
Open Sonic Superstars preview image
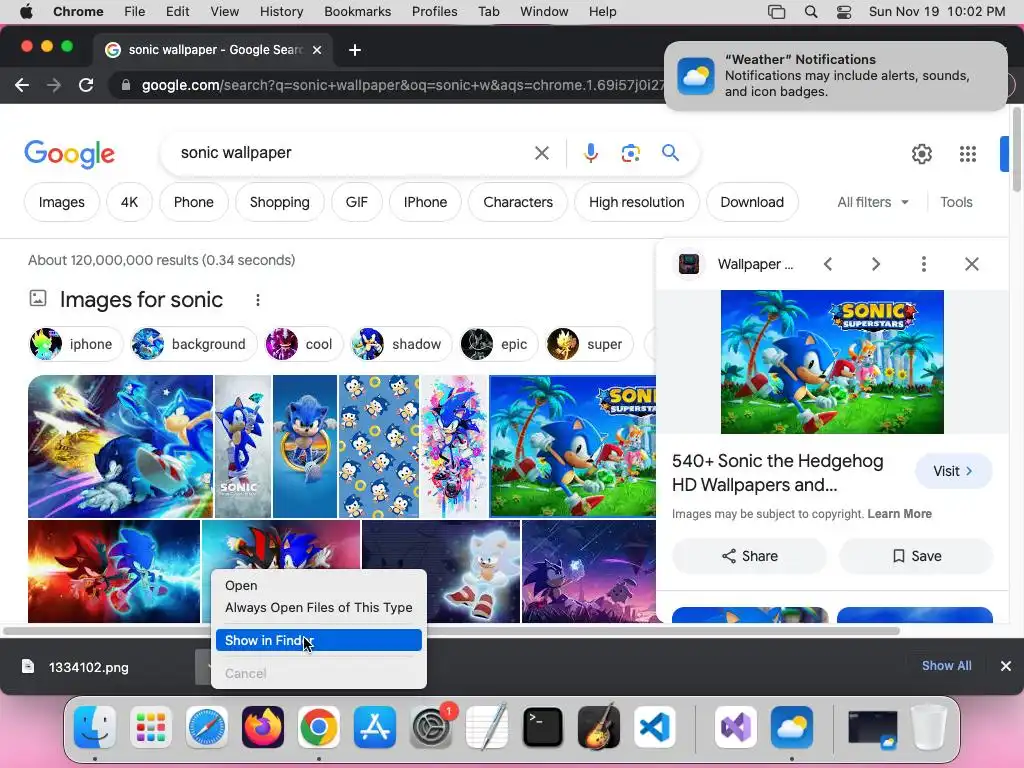832,362
